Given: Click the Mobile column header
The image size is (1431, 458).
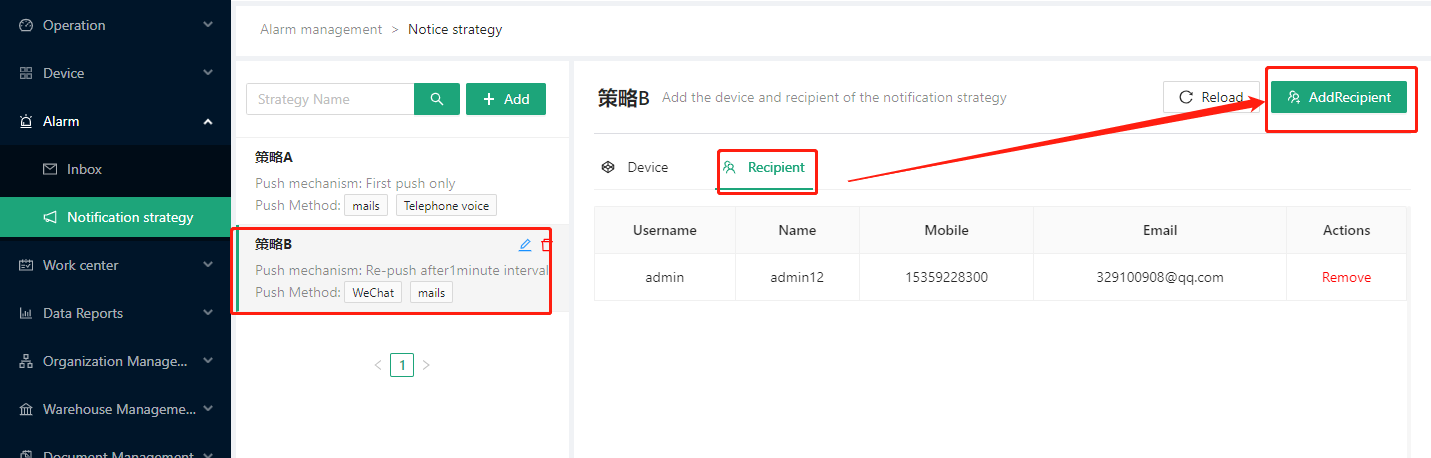Looking at the screenshot, I should (x=946, y=230).
